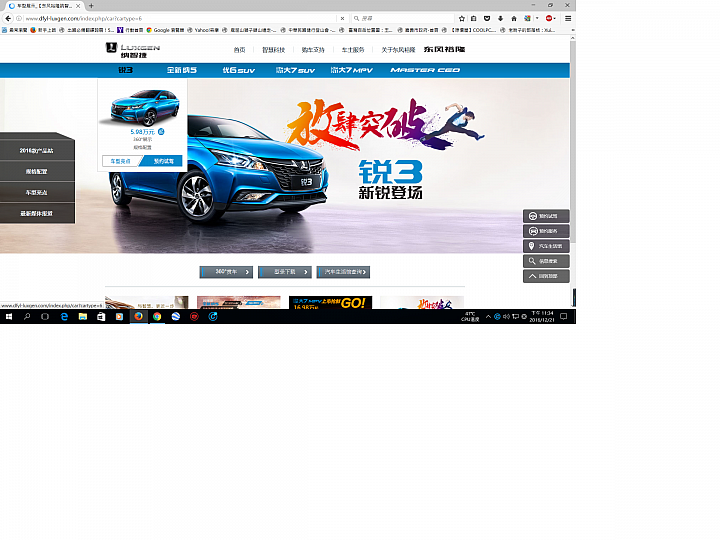
Task: Open the 购车支持 menu item
Action: pos(313,50)
